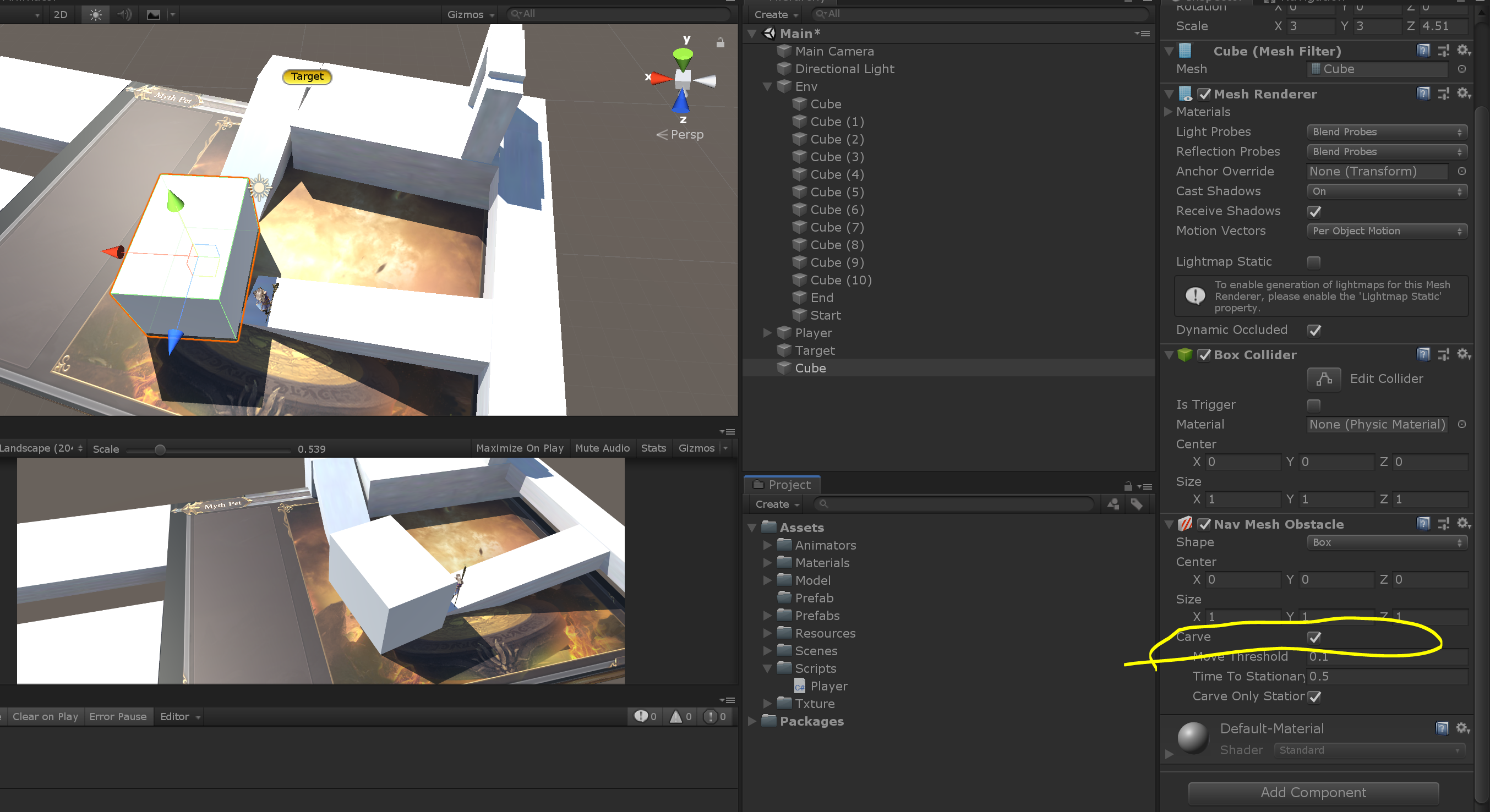Open the Cast Shadows dropdown
Viewport: 1490px width, 812px height.
pos(1387,191)
